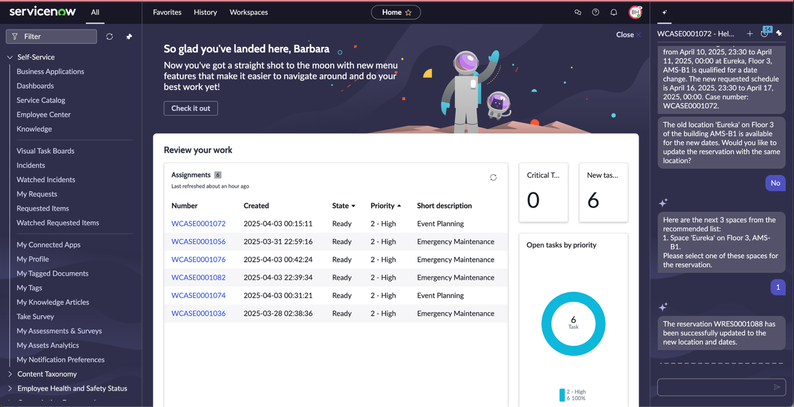Viewport: 794px width, 407px height.
Task: Open the discussions chat icon in header
Action: pos(578,12)
